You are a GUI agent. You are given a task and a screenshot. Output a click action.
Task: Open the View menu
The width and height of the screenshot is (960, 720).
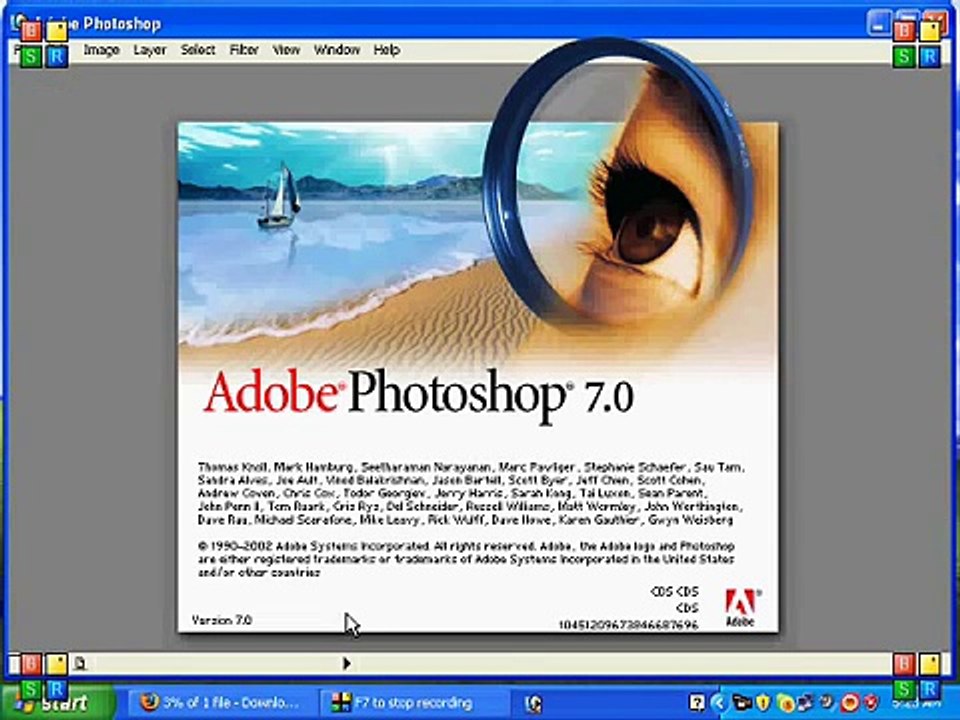[x=286, y=50]
